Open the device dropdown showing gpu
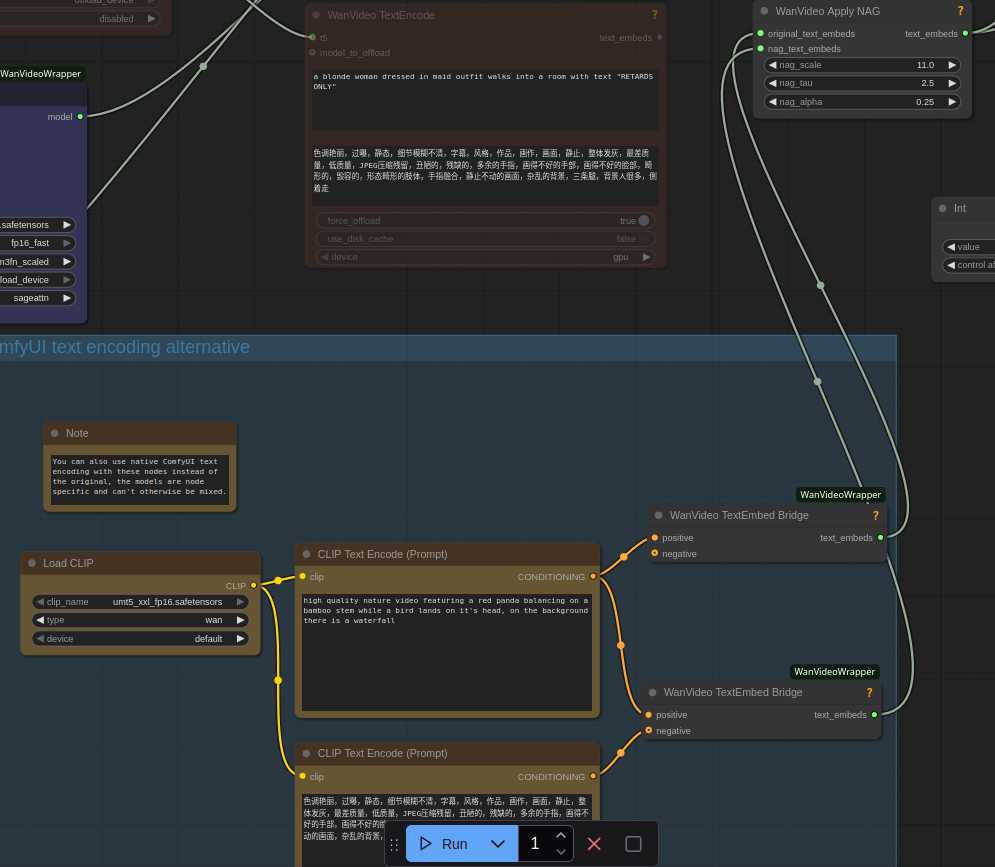Screen dimensions: 995x867 click(x=485, y=257)
